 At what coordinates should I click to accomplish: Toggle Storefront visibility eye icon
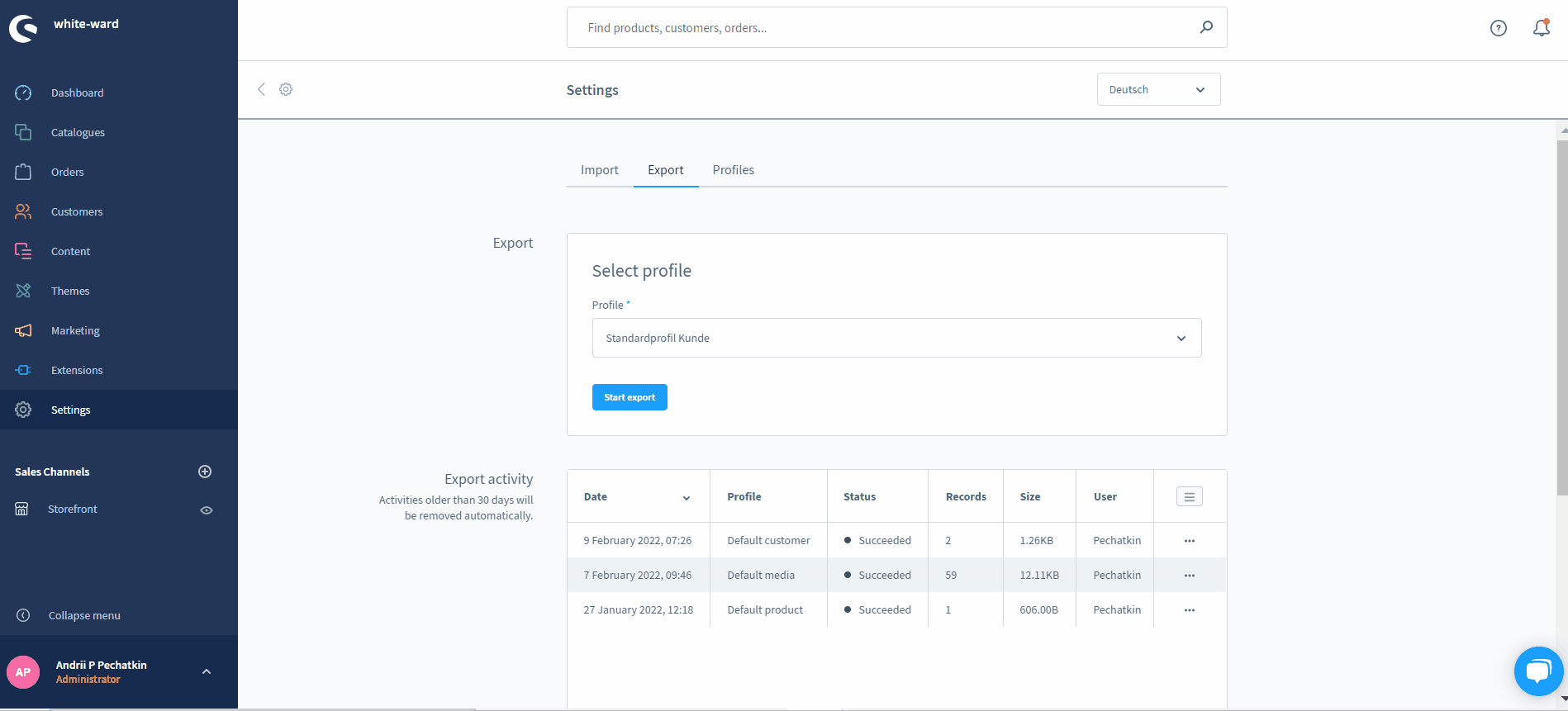click(x=207, y=510)
